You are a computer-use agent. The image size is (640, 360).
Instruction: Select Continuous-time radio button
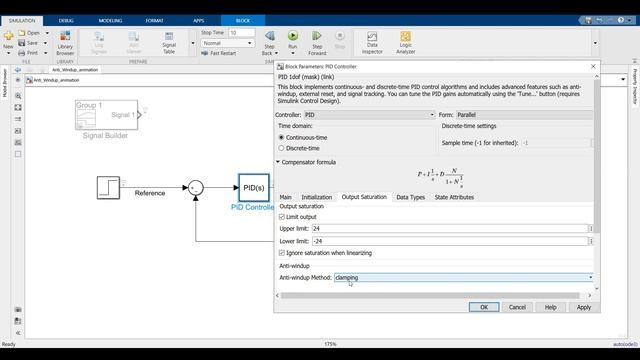[281, 138]
